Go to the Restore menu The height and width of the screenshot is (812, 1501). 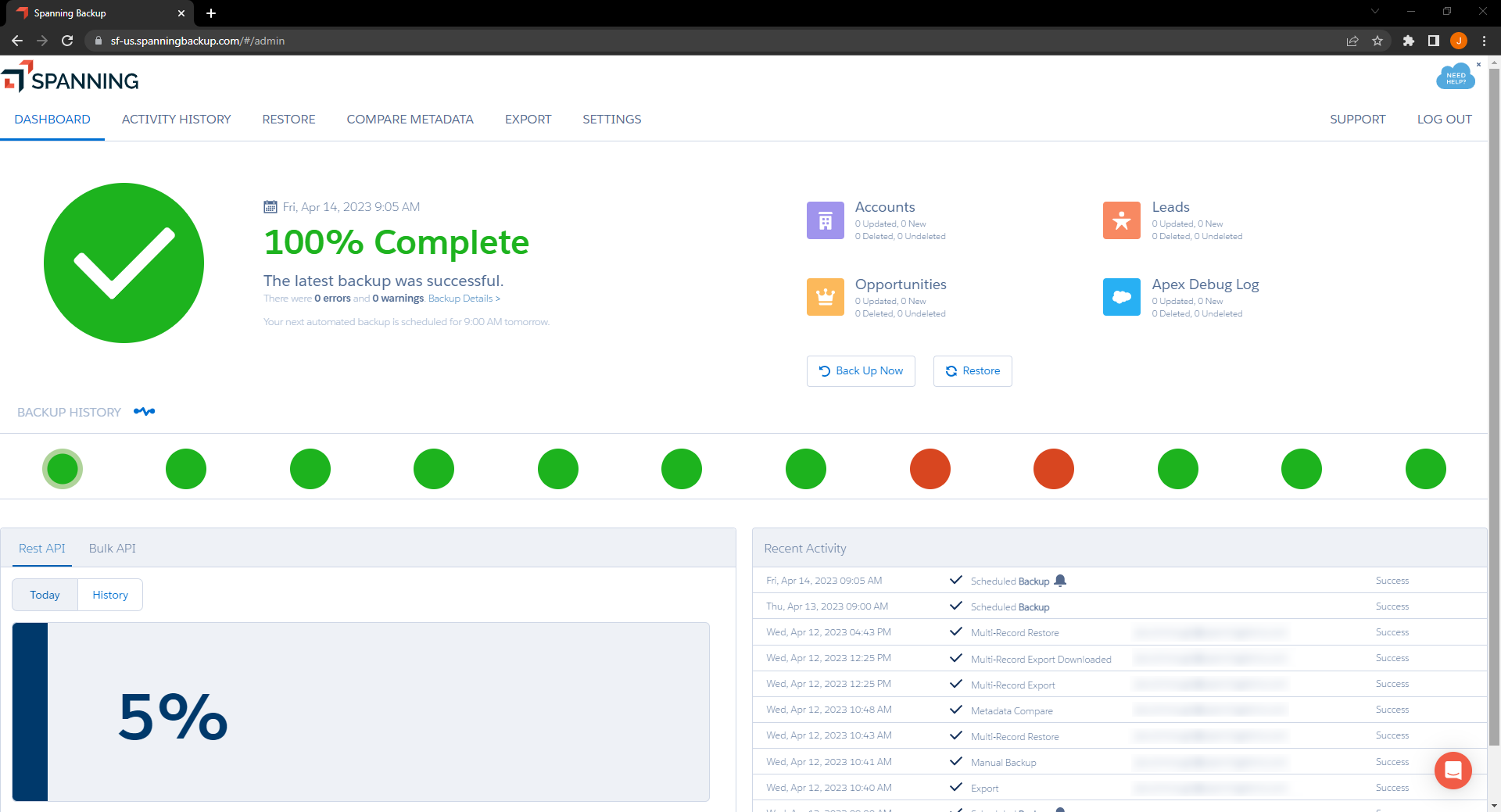288,120
